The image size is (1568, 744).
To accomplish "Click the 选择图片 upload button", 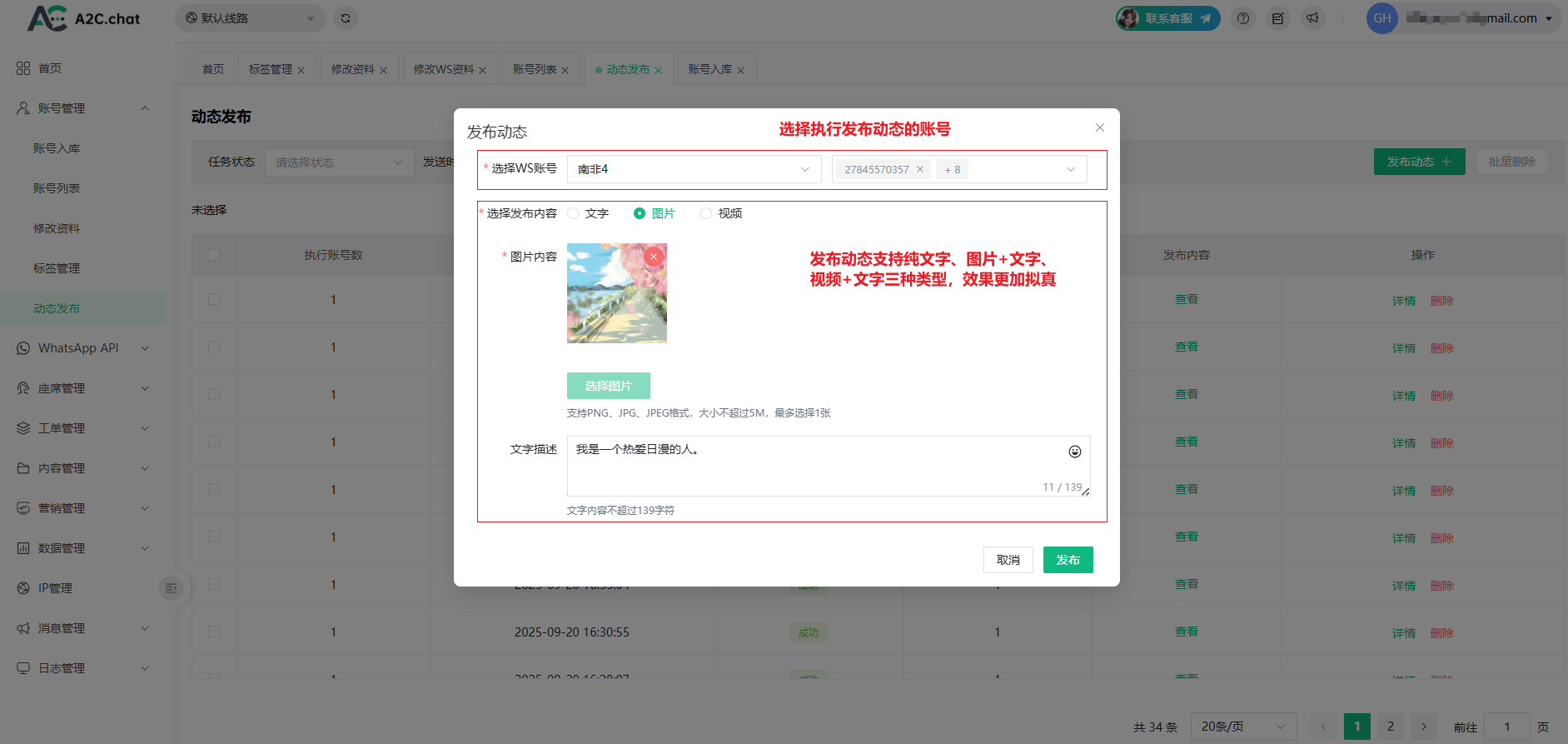I will click(x=608, y=386).
